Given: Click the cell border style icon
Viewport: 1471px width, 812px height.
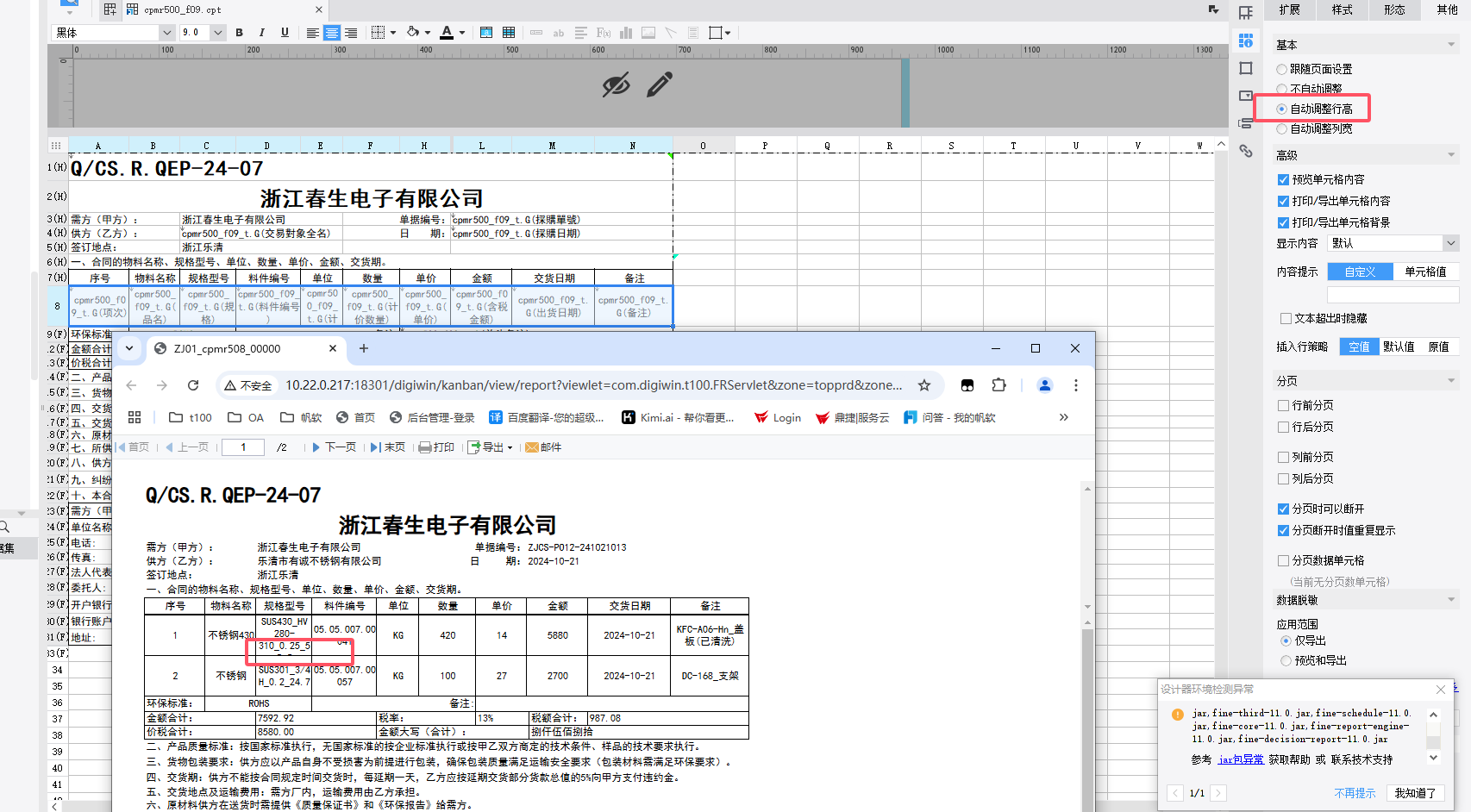Looking at the screenshot, I should [378, 33].
